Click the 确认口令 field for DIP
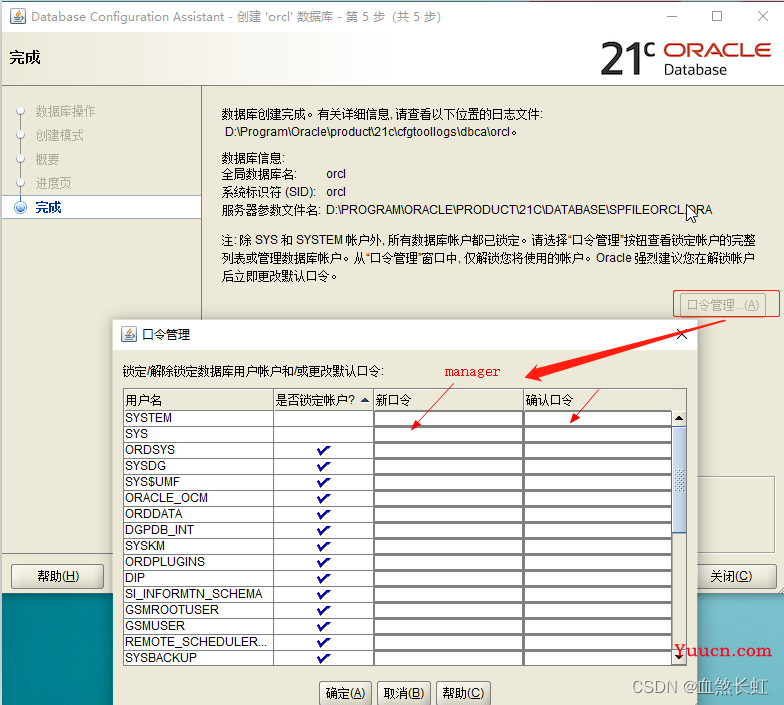This screenshot has height=705, width=784. pos(598,578)
